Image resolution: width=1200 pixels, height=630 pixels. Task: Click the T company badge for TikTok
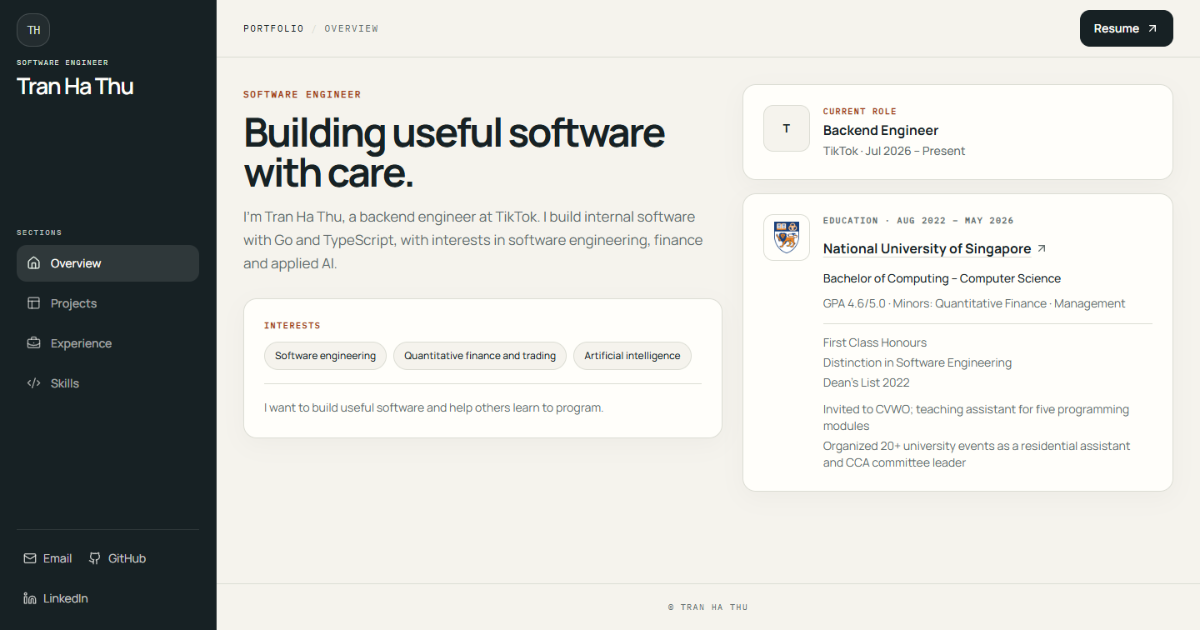pyautogui.click(x=786, y=128)
